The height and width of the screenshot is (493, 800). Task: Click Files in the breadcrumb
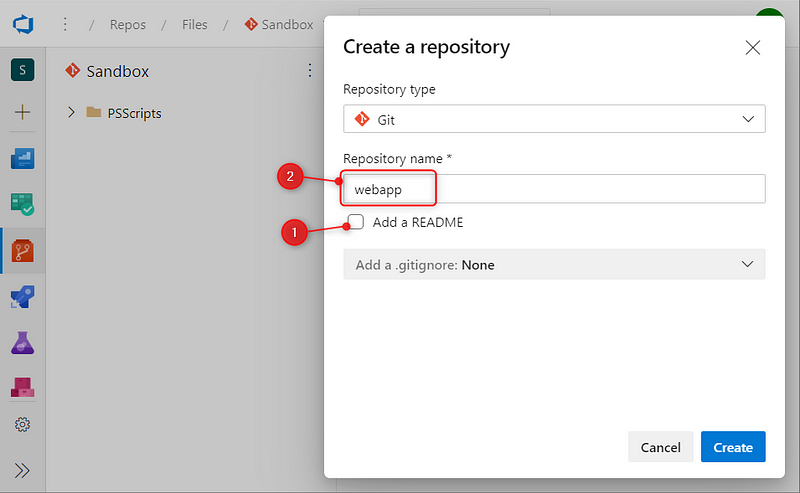pyautogui.click(x=195, y=24)
